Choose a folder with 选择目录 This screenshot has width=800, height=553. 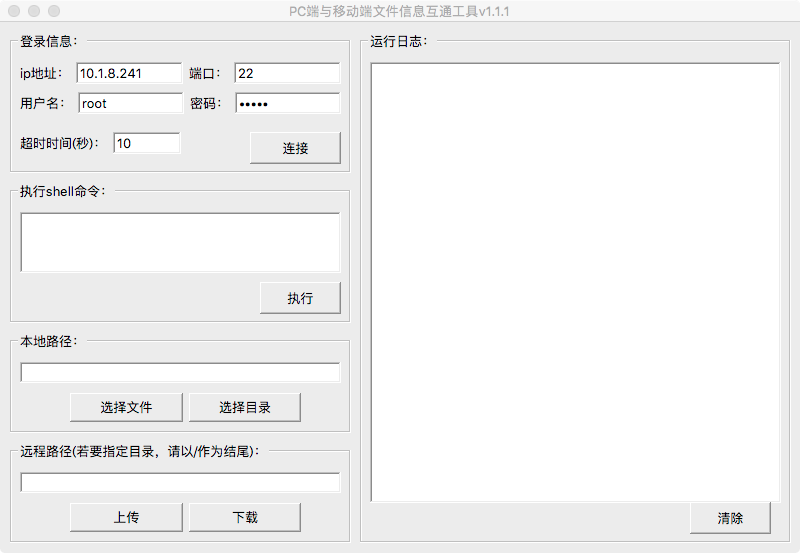click(245, 407)
